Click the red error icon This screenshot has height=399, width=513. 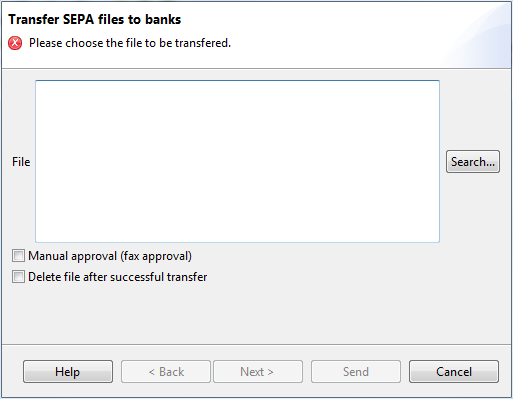pyautogui.click(x=15, y=43)
